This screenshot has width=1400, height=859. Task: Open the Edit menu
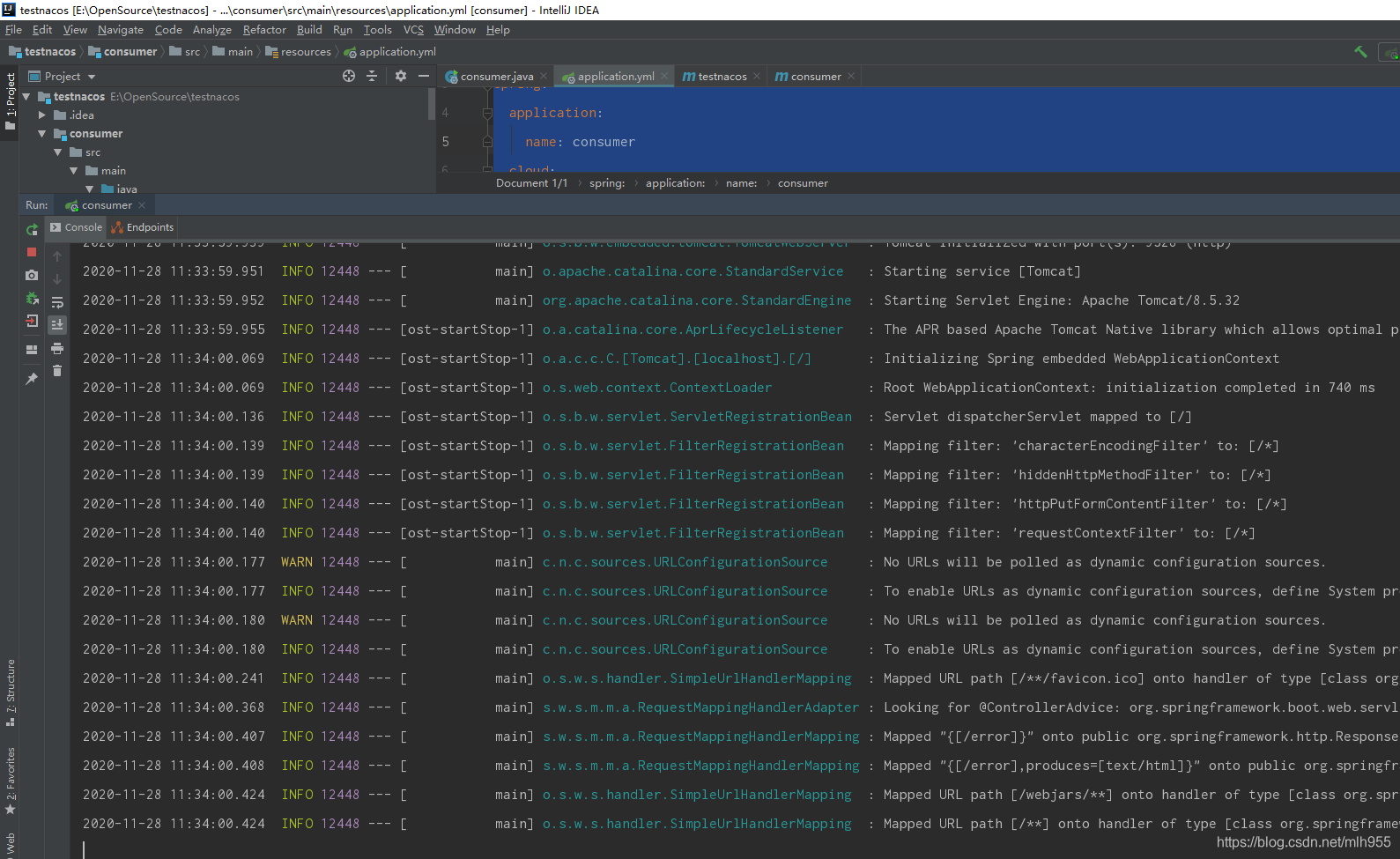pos(42,30)
